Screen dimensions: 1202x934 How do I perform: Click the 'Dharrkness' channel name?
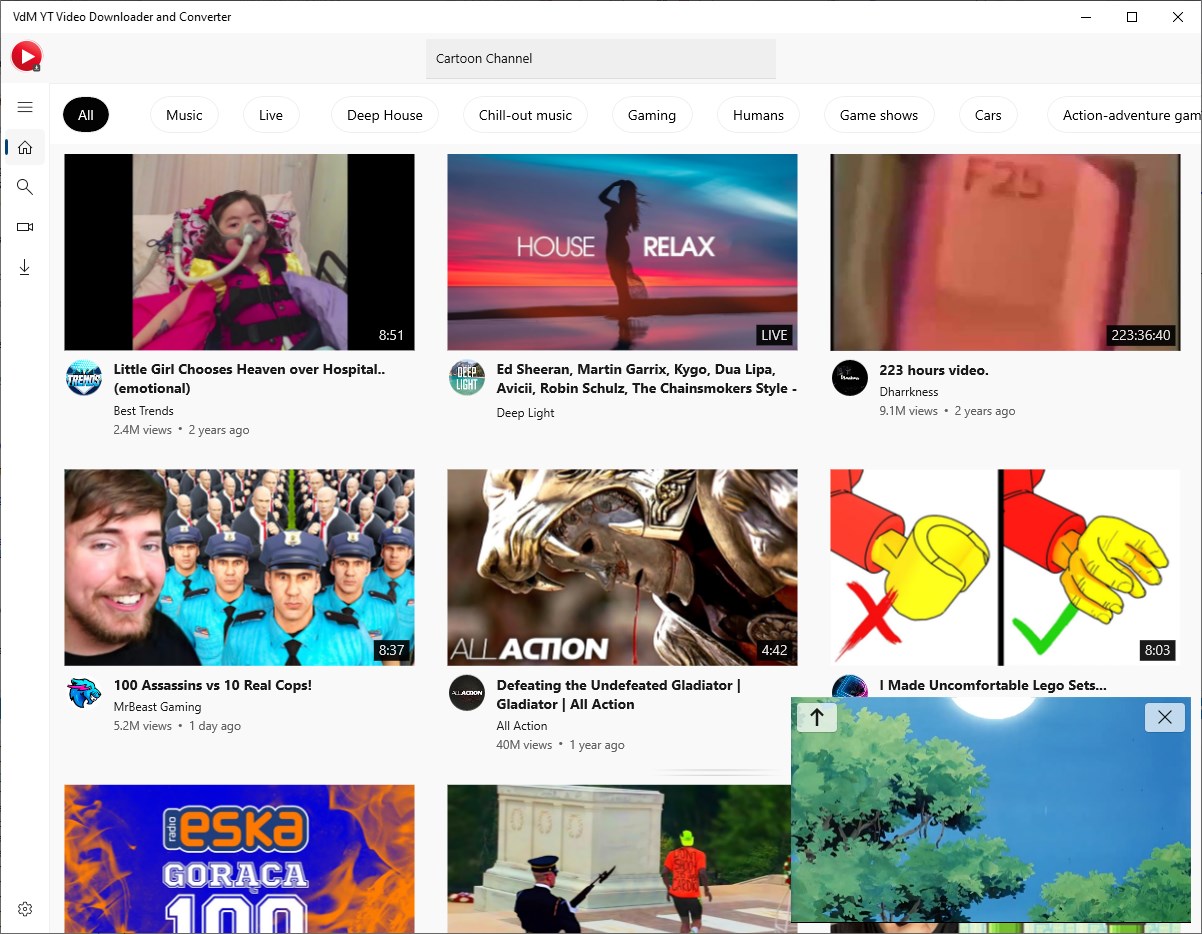(909, 392)
